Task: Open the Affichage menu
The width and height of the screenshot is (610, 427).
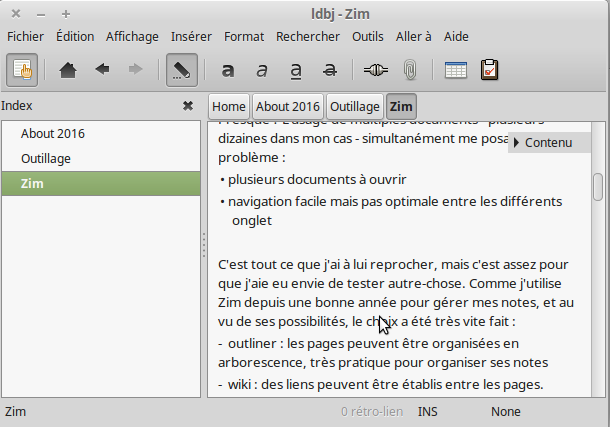Action: [132, 37]
